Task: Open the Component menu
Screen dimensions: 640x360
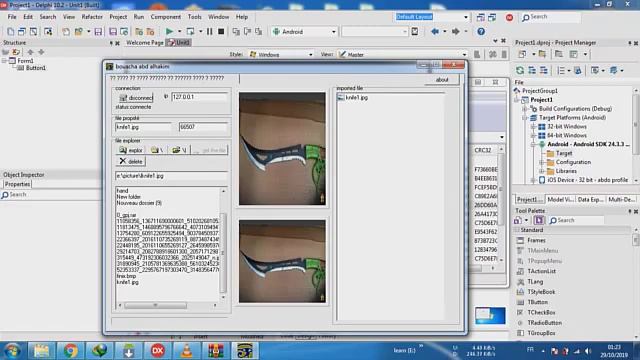Action: pos(166,17)
